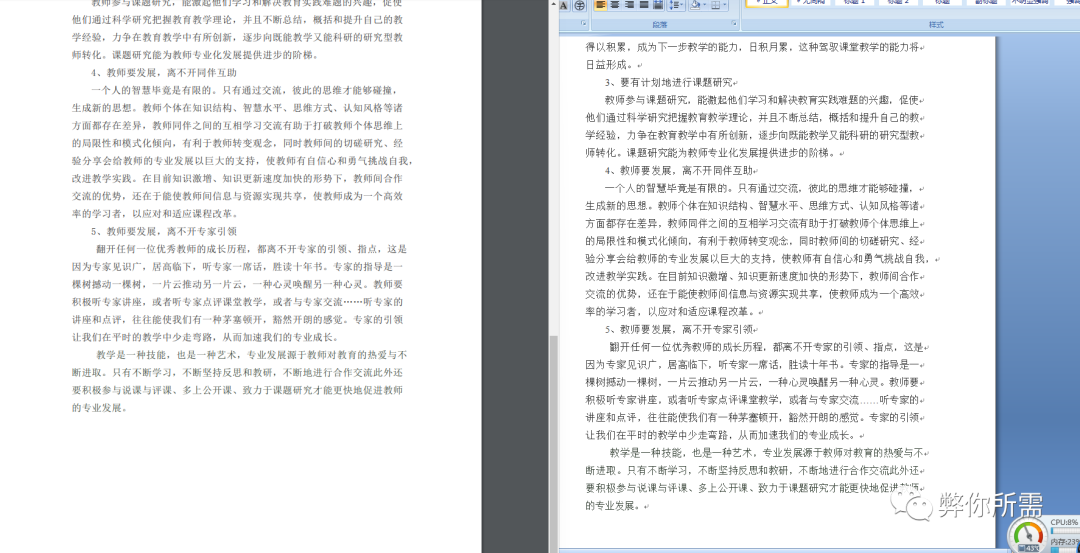Click the 样式 ribbon group label
Viewport: 1080px width, 553px height.
pos(936,25)
